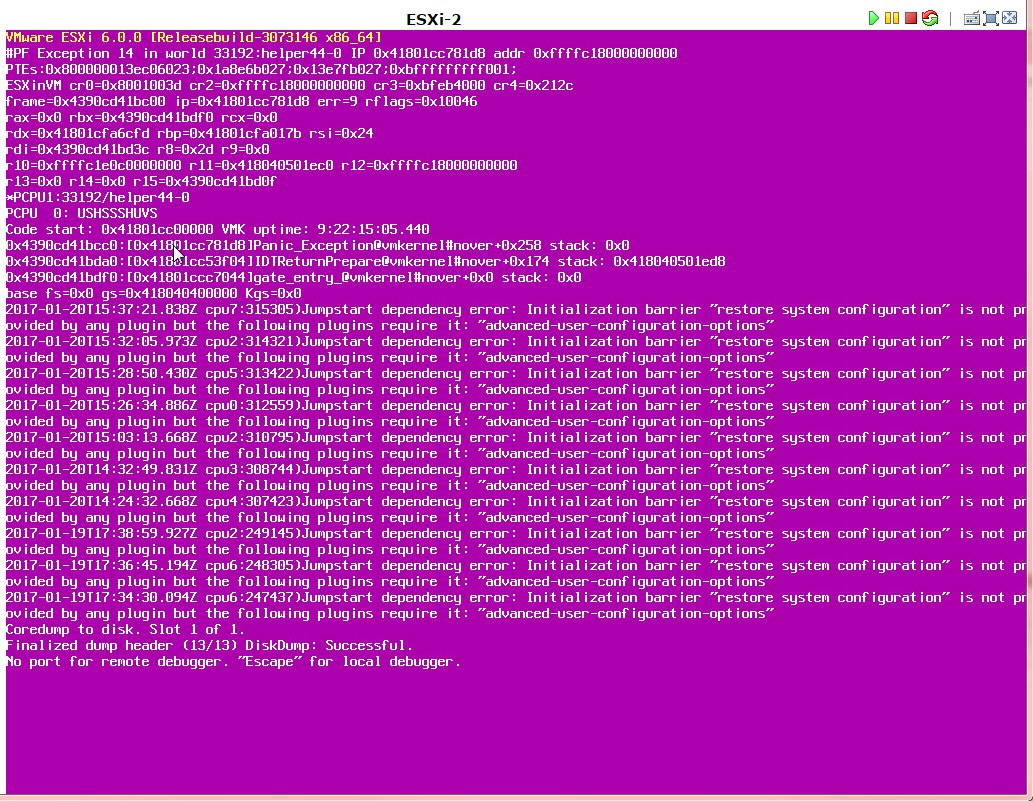The height and width of the screenshot is (801, 1033).
Task: Click the red Power Off stop icon
Action: pyautogui.click(x=911, y=18)
